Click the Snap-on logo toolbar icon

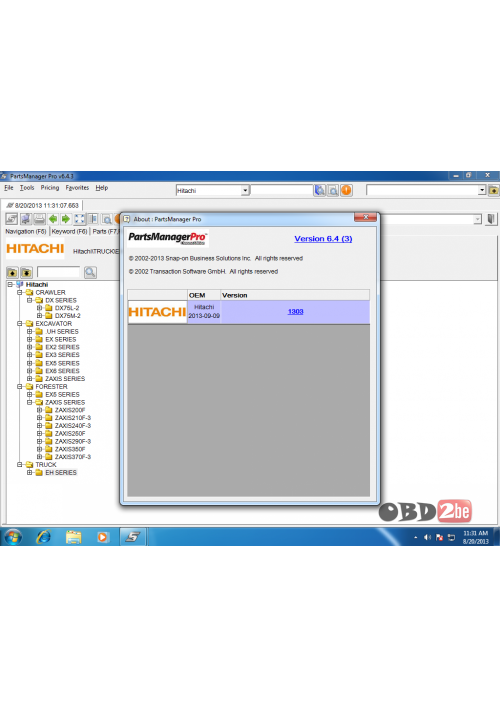12,219
